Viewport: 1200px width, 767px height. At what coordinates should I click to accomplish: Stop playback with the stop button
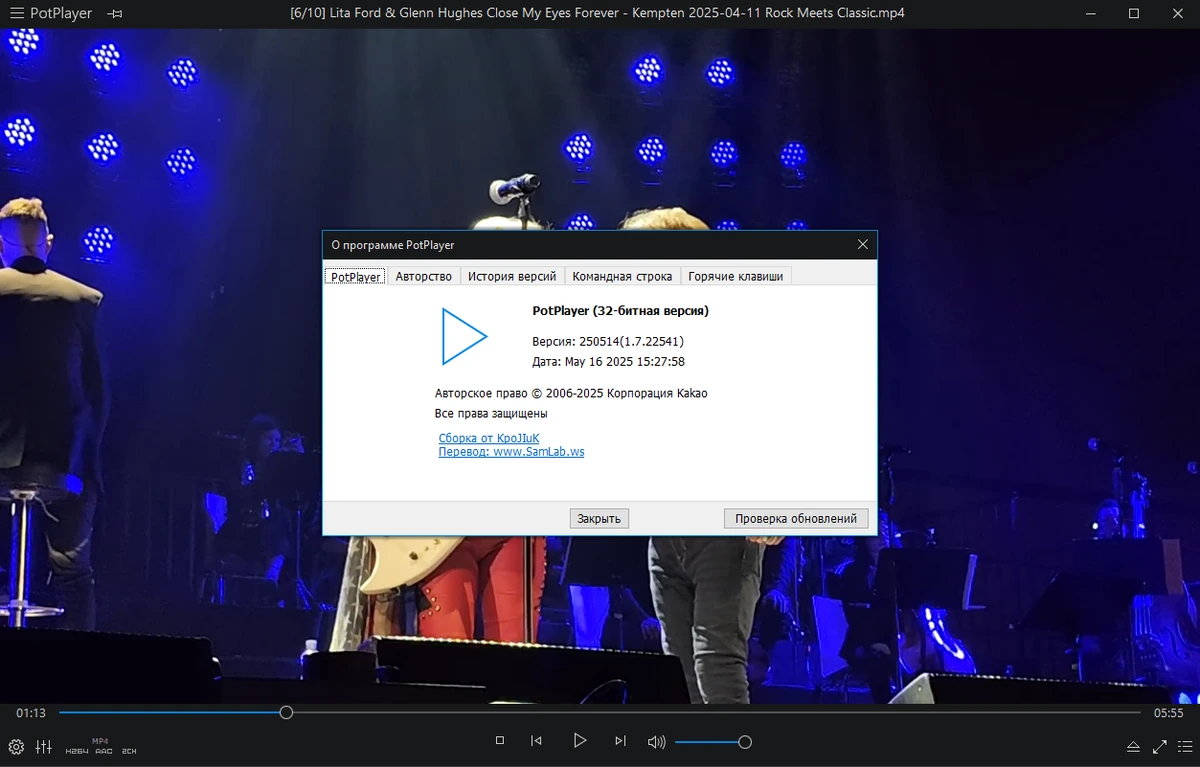(500, 741)
